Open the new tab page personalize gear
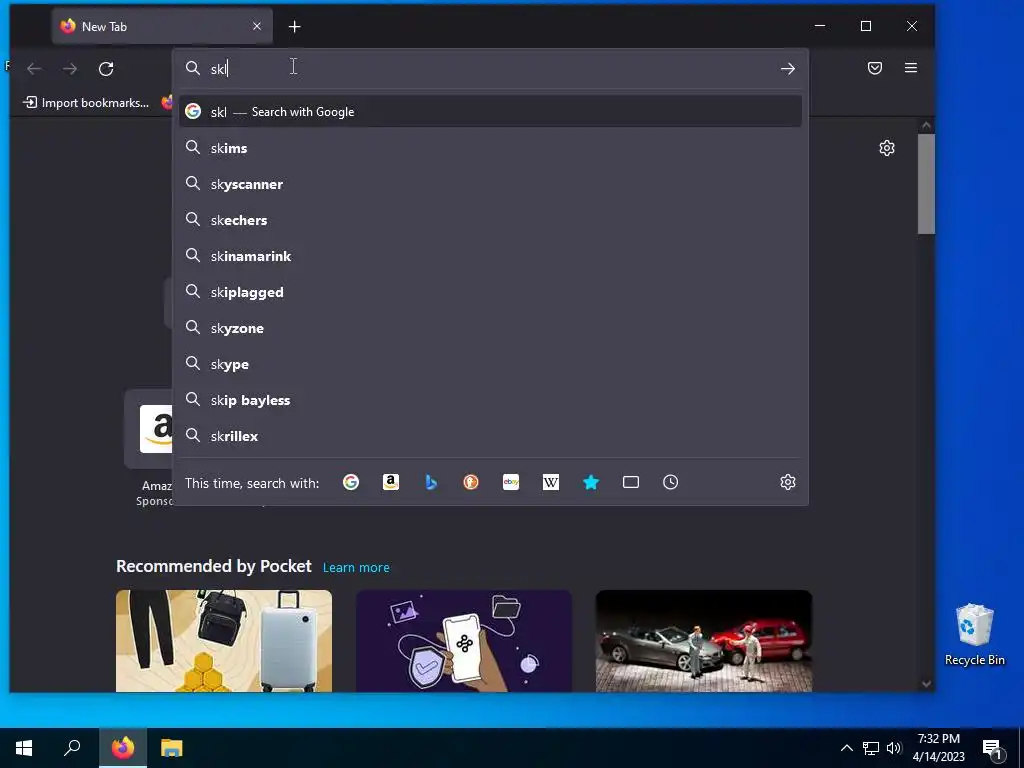1024x768 pixels. (x=886, y=148)
